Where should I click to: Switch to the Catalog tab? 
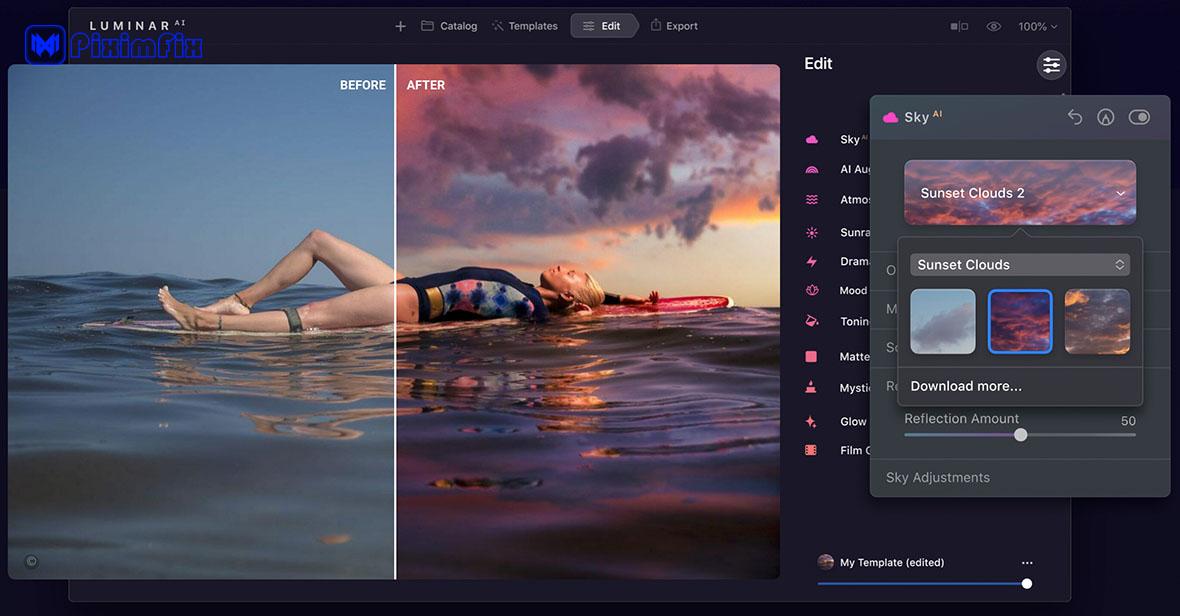click(x=448, y=25)
